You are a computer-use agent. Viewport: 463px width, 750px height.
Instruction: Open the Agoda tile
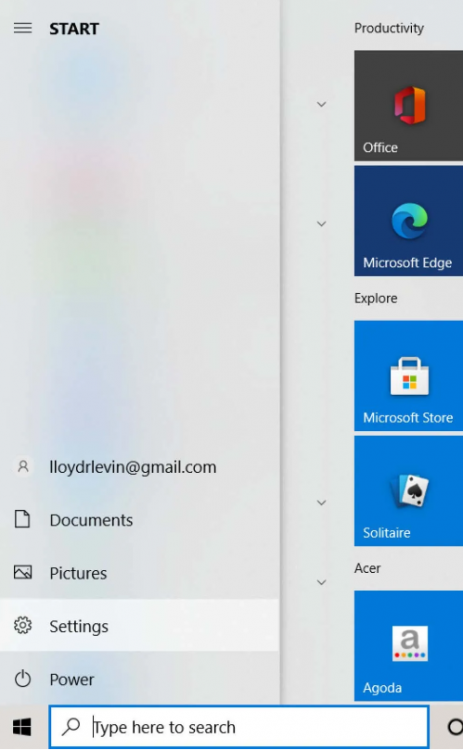(x=408, y=646)
